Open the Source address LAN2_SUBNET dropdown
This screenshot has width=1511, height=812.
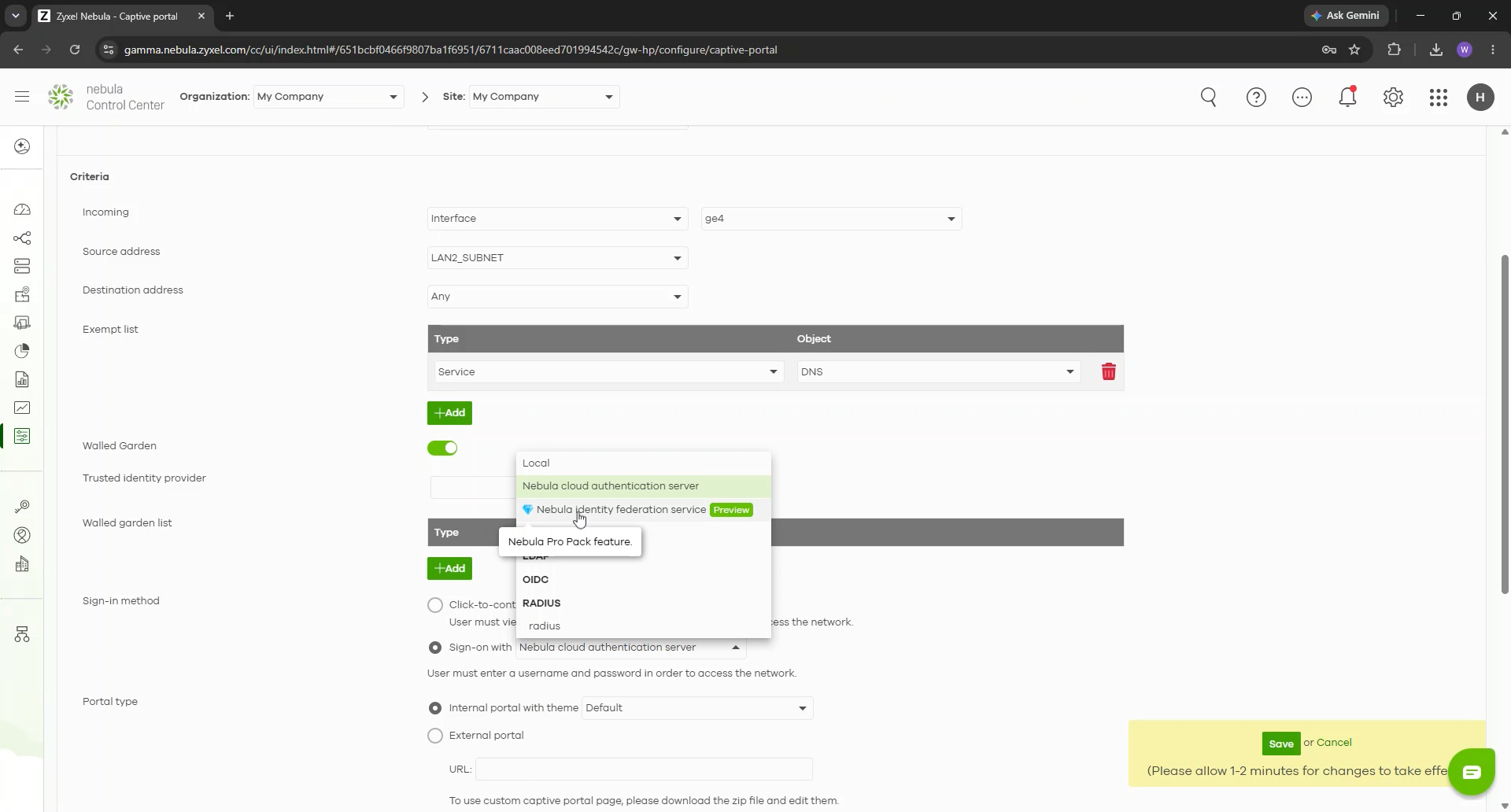click(x=557, y=258)
